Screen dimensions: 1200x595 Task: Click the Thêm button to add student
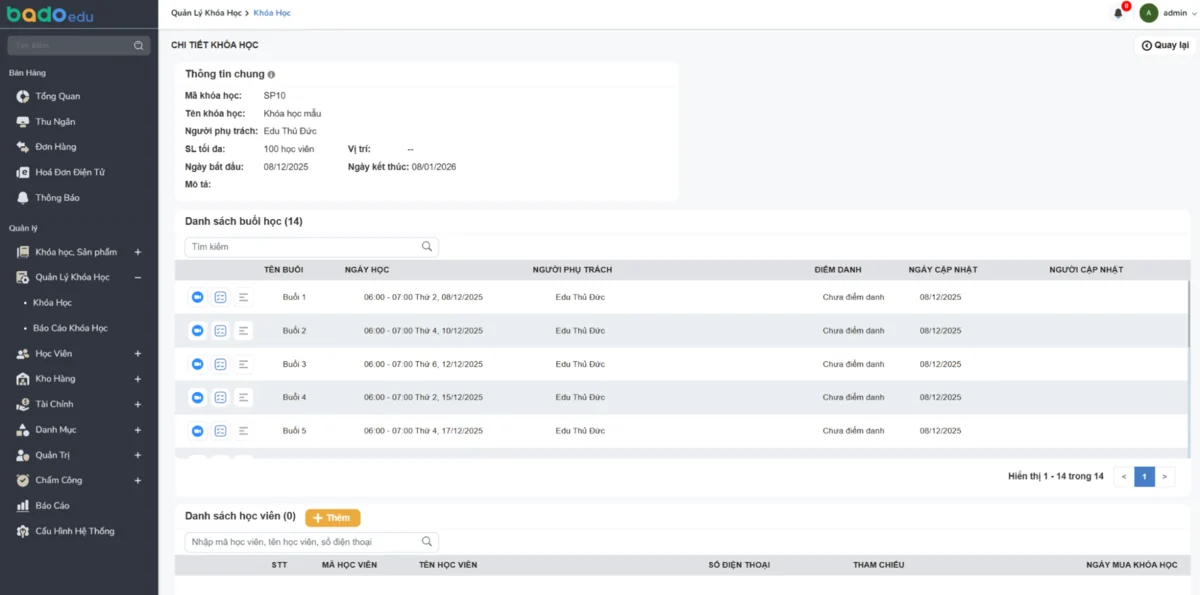(x=332, y=517)
